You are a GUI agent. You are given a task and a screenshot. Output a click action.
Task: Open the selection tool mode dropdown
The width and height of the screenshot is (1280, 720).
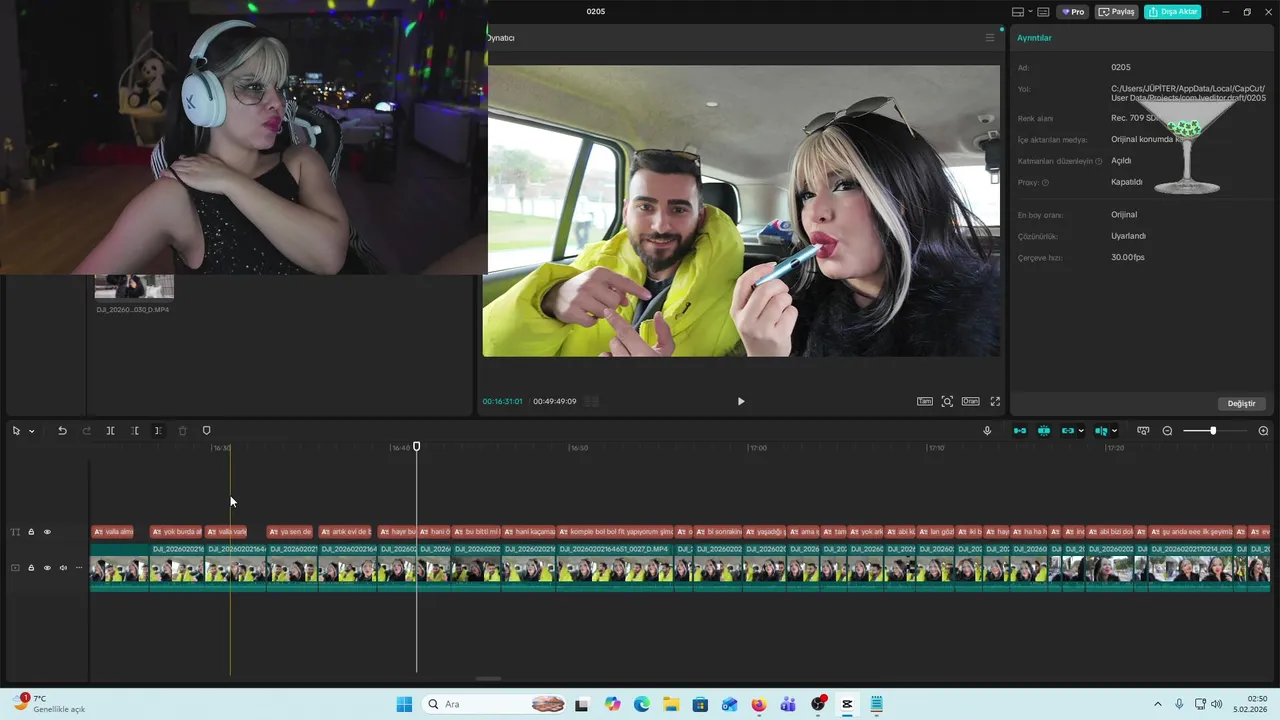31,431
